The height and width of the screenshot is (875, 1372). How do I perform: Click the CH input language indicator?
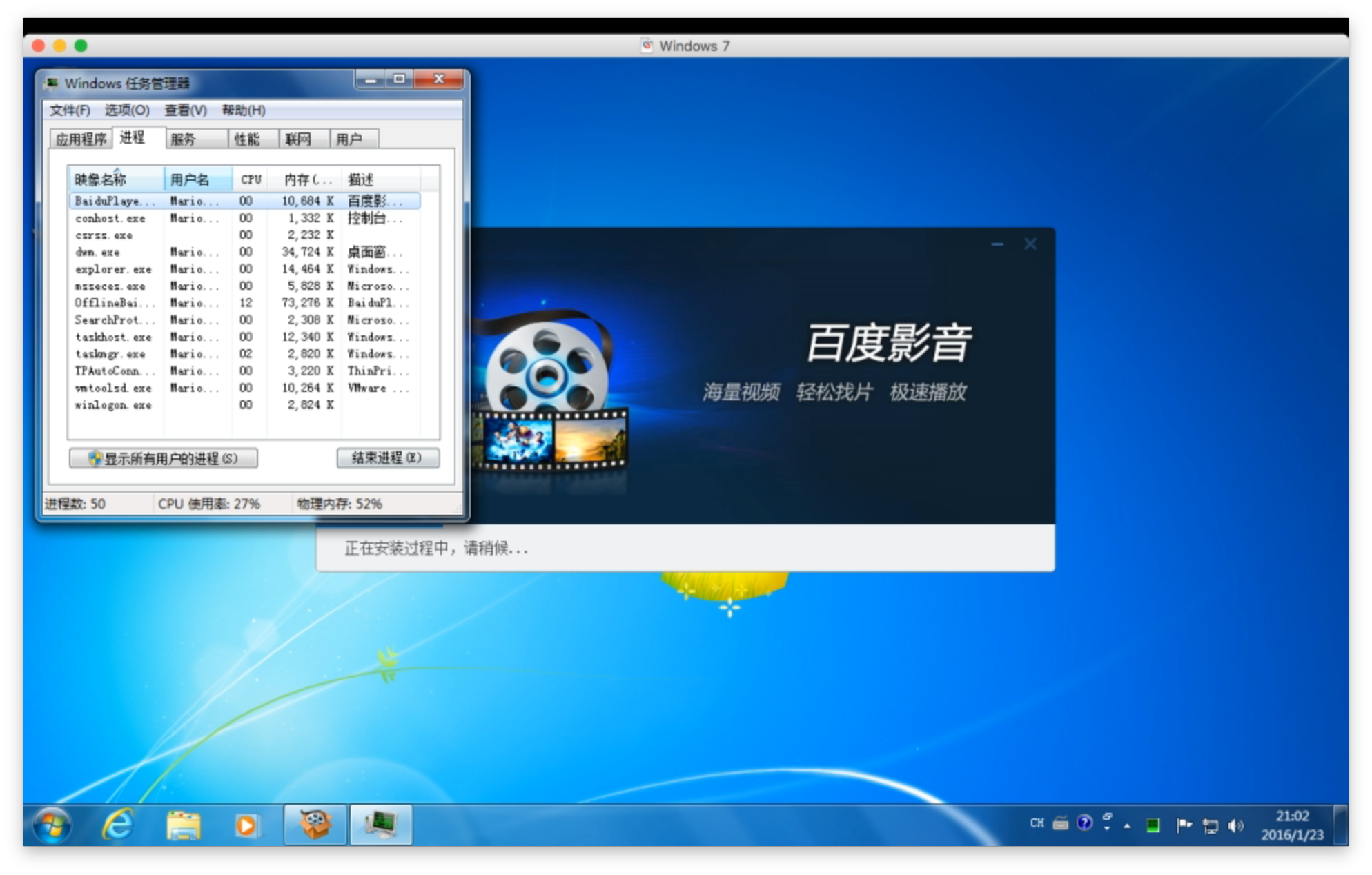tap(1037, 823)
